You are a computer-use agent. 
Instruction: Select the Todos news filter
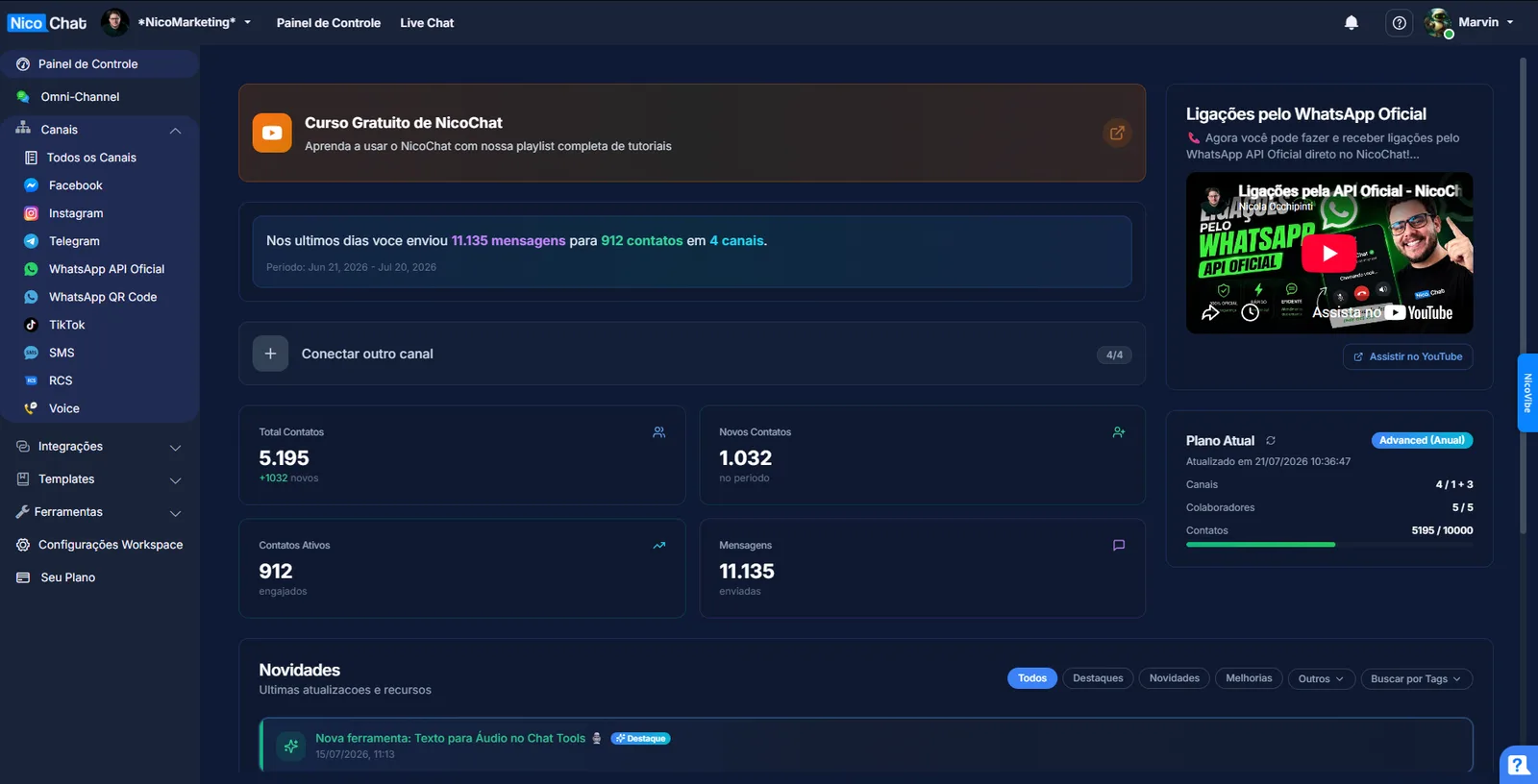tap(1032, 678)
